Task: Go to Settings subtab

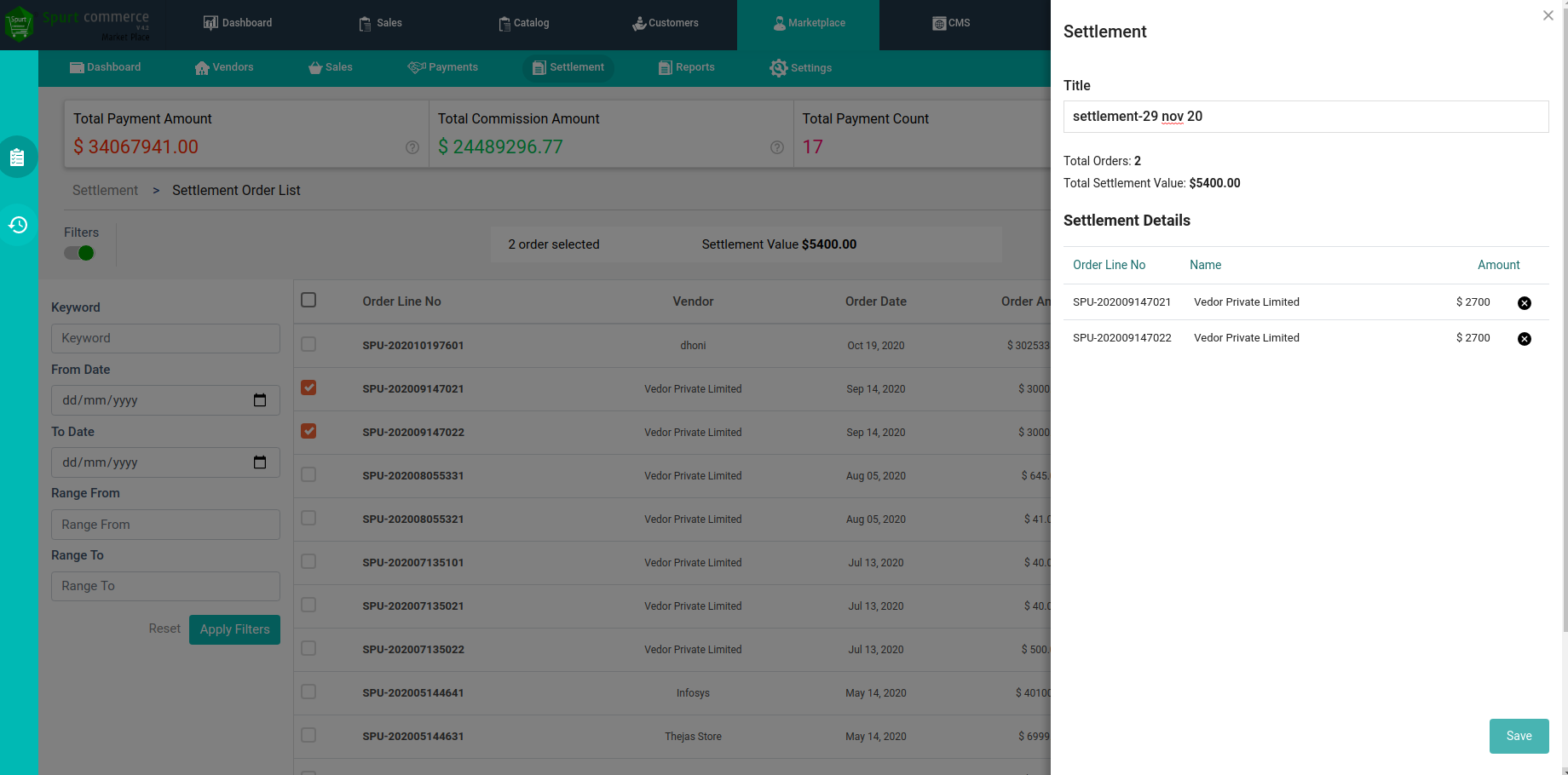Action: [800, 68]
